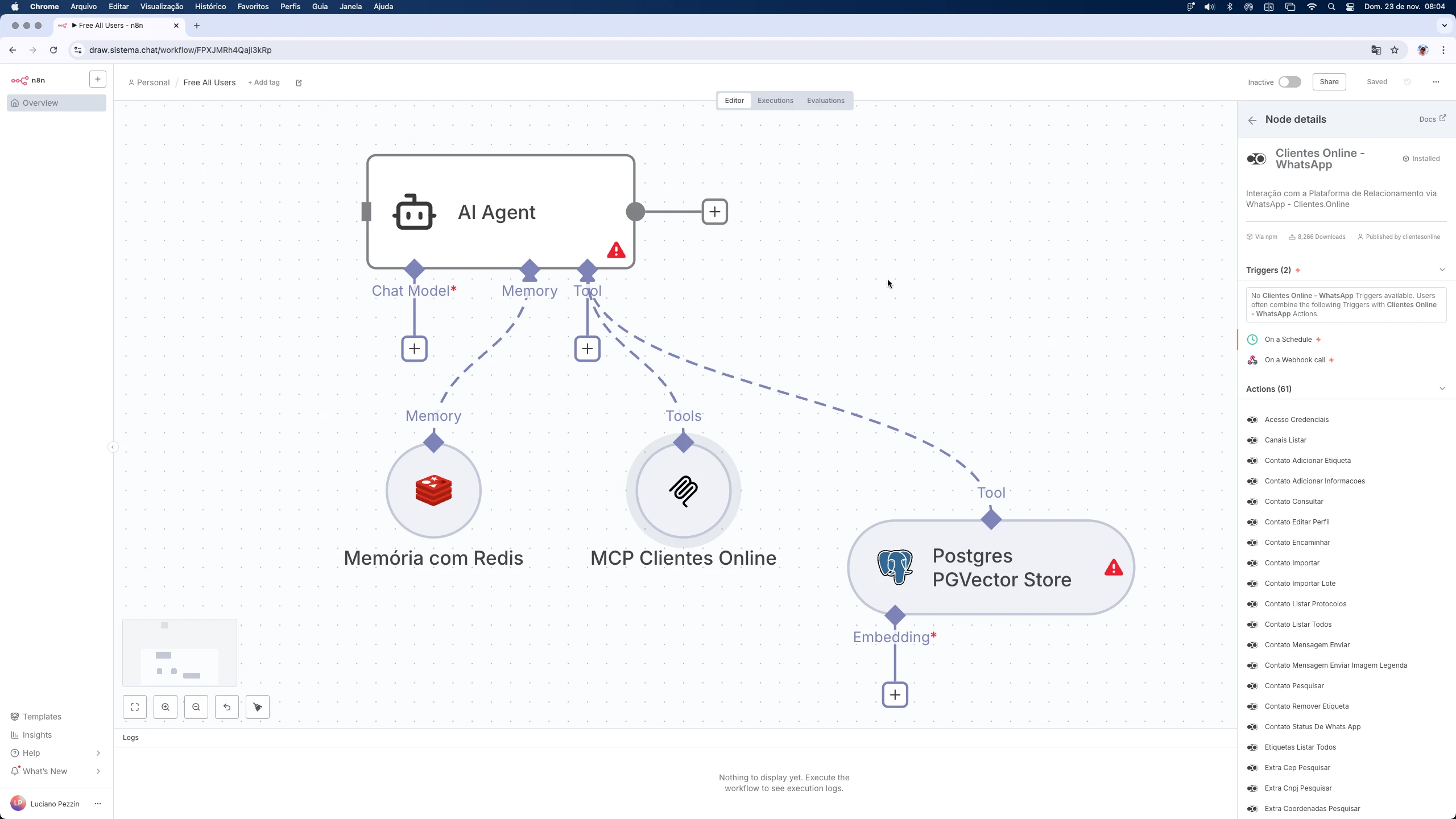Expand the Help submenu

pyautogui.click(x=98, y=753)
